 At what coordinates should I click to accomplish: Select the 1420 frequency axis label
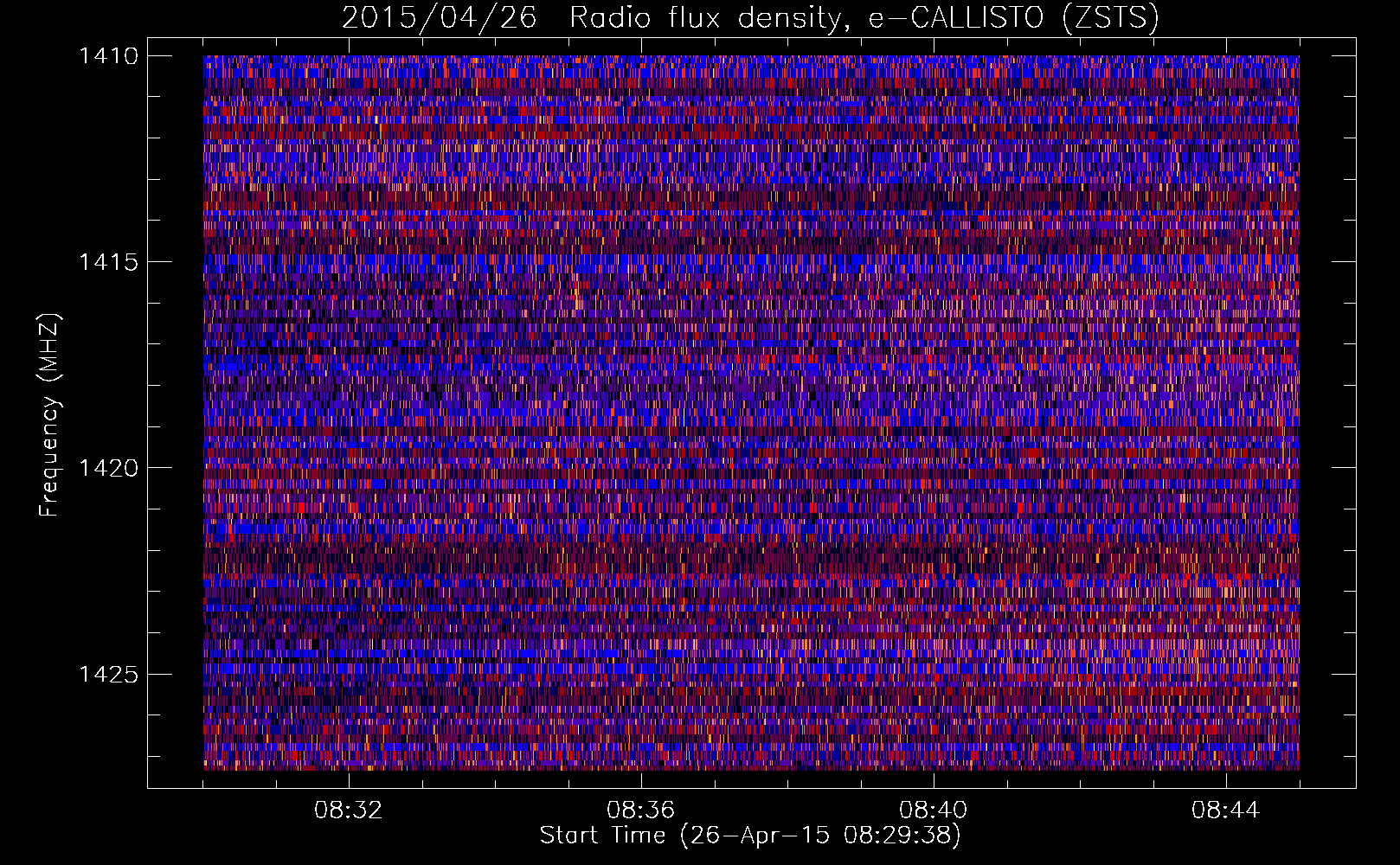(108, 468)
